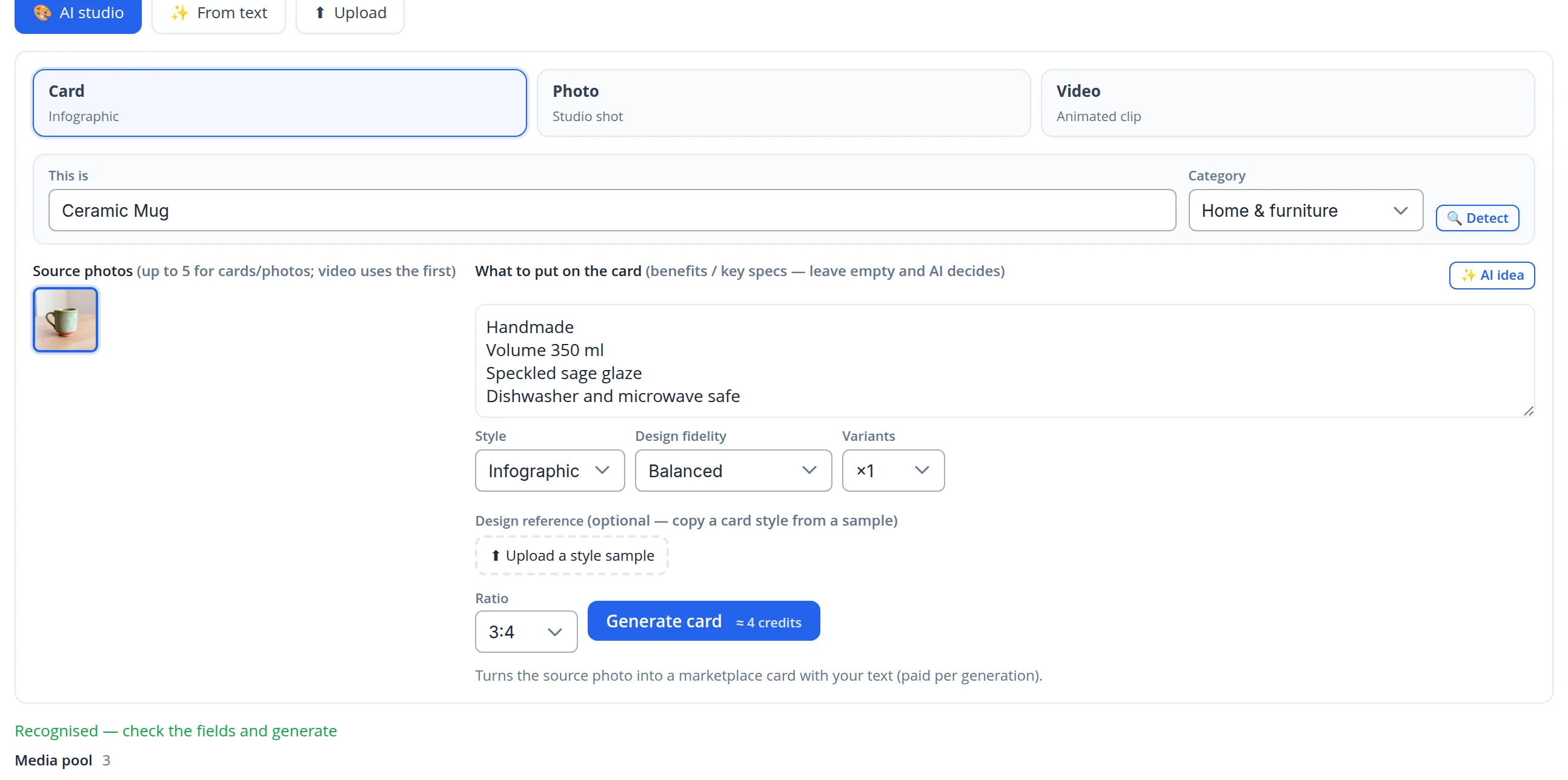Switch to the Upload tab
This screenshot has height=780, width=1568.
pyautogui.click(x=350, y=13)
